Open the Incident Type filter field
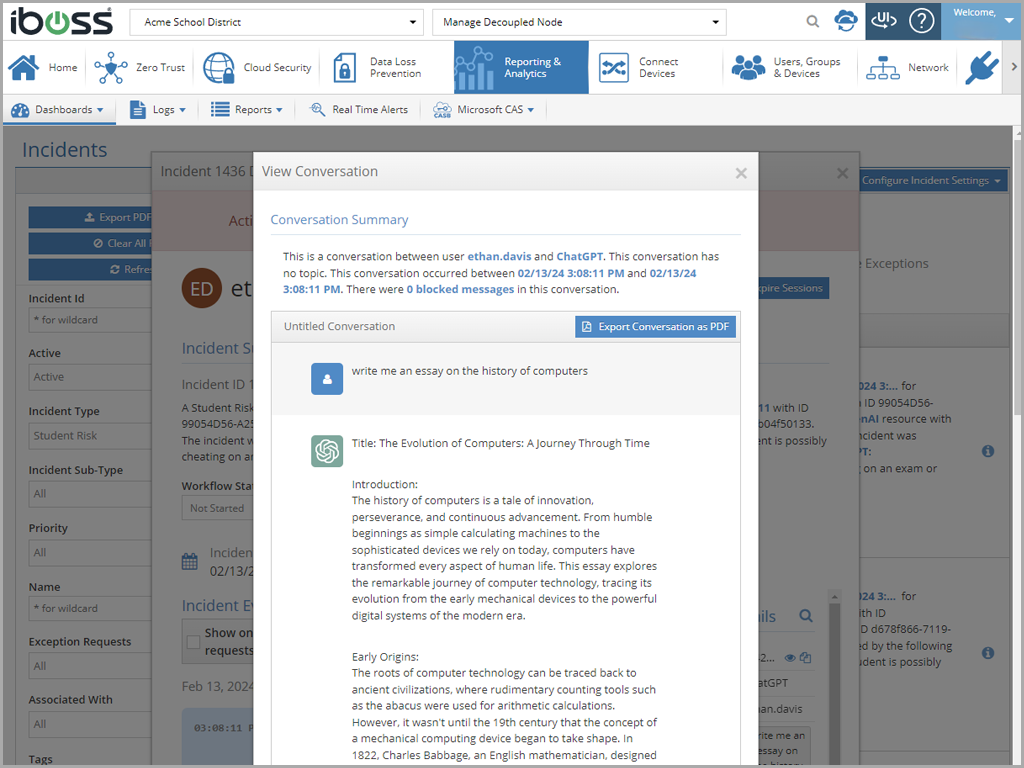 (90, 436)
